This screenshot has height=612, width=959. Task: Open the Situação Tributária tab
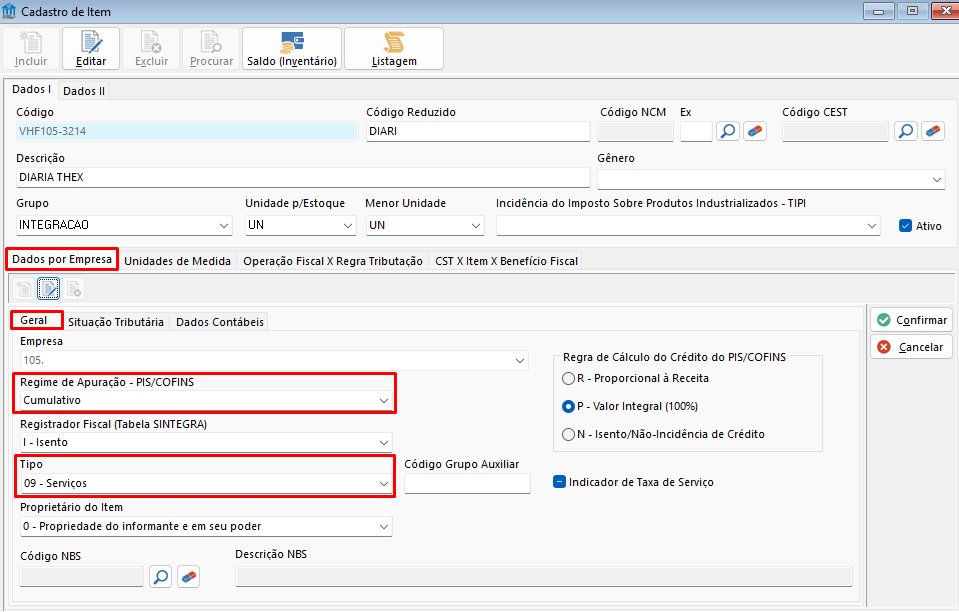click(x=116, y=322)
